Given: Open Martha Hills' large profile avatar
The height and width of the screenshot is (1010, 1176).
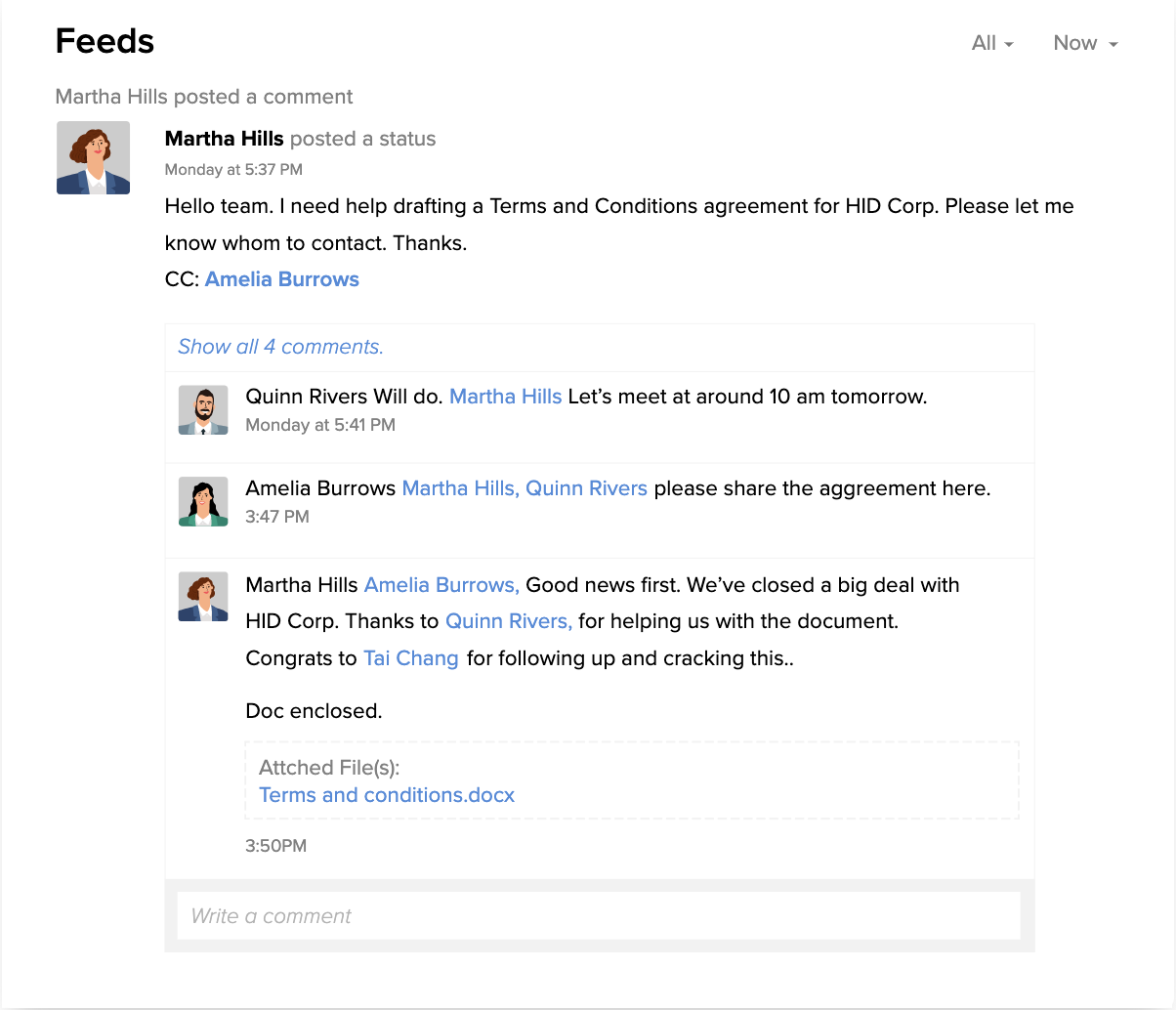Looking at the screenshot, I should [93, 157].
